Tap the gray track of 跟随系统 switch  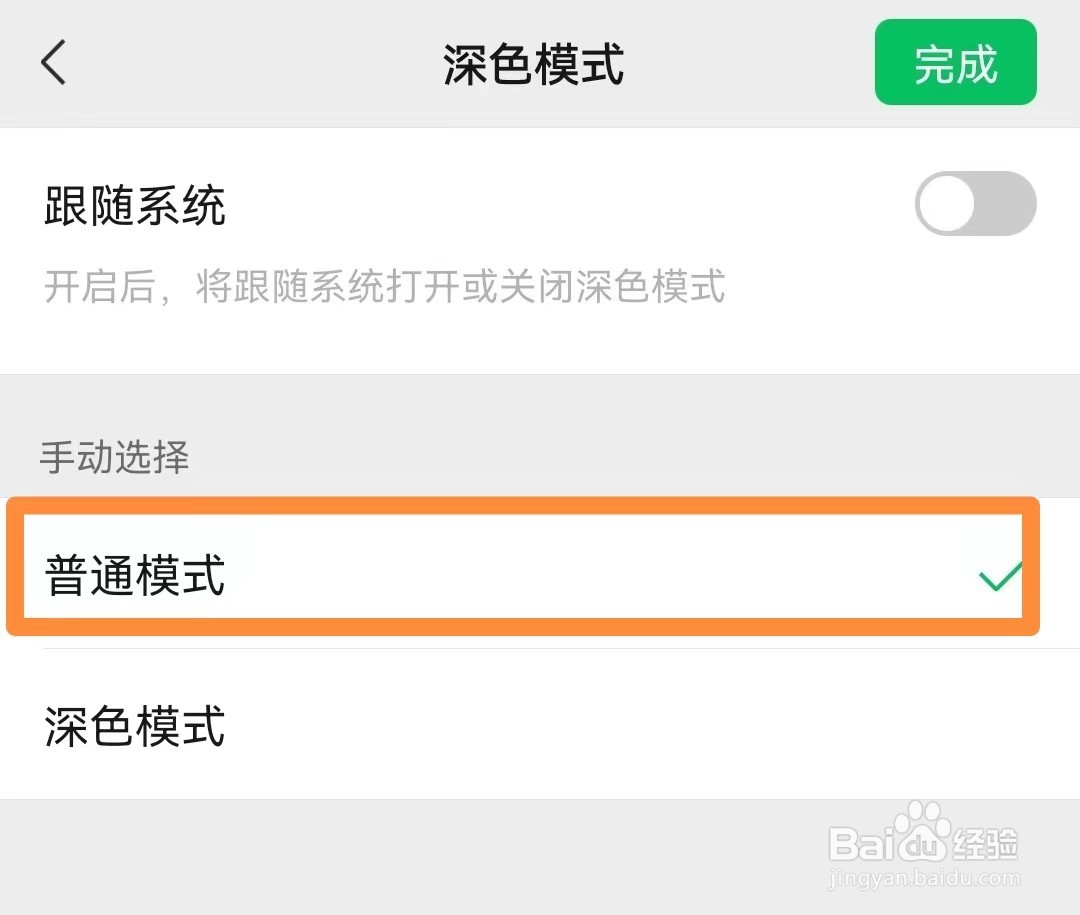pos(1008,204)
